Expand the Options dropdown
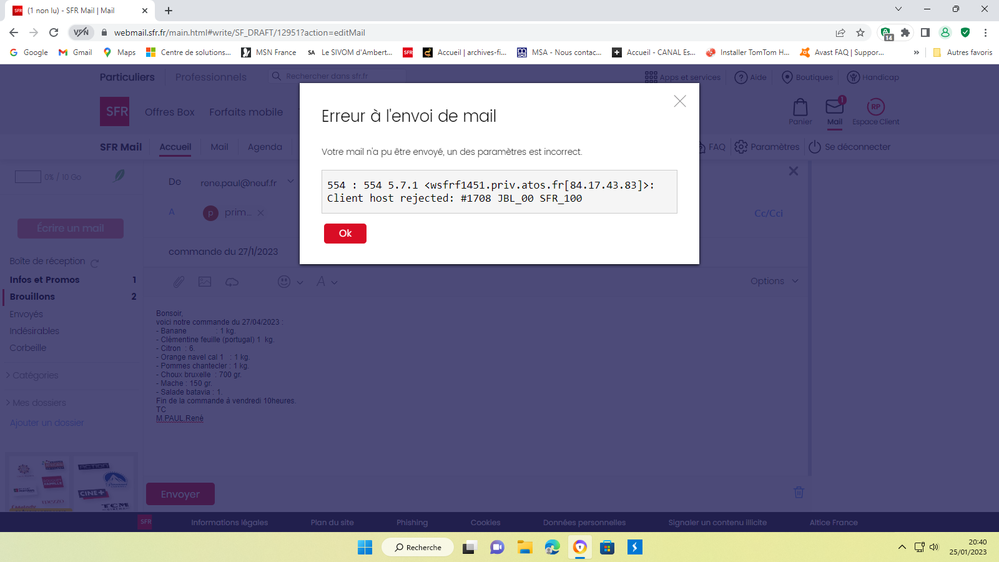Viewport: 999px width, 562px height. (774, 281)
